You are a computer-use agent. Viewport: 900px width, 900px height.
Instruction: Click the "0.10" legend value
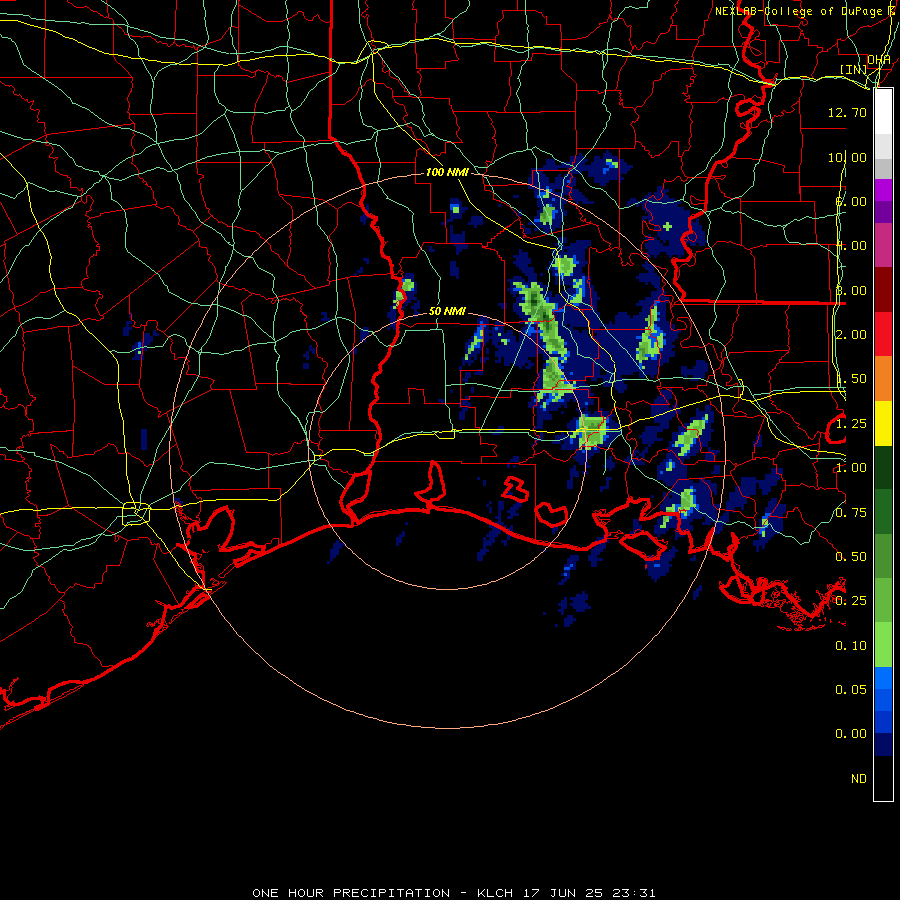pyautogui.click(x=851, y=646)
